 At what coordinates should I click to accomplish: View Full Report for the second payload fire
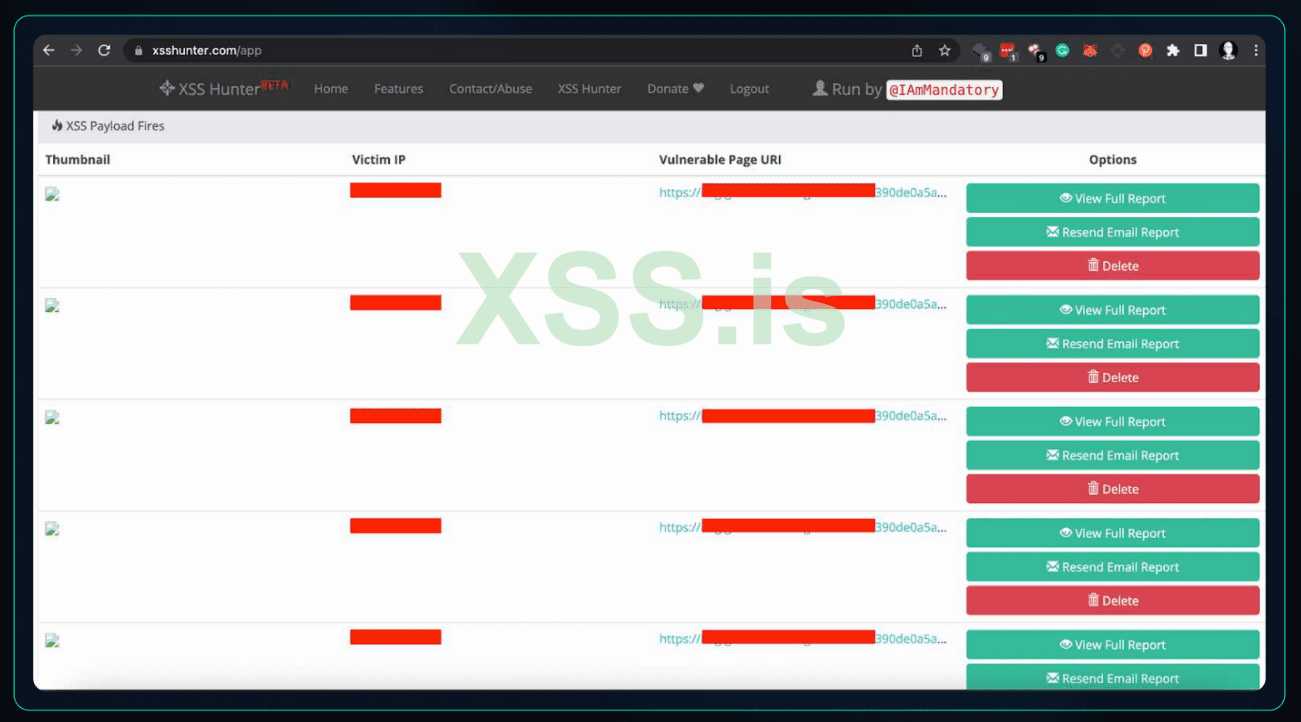pos(1112,310)
